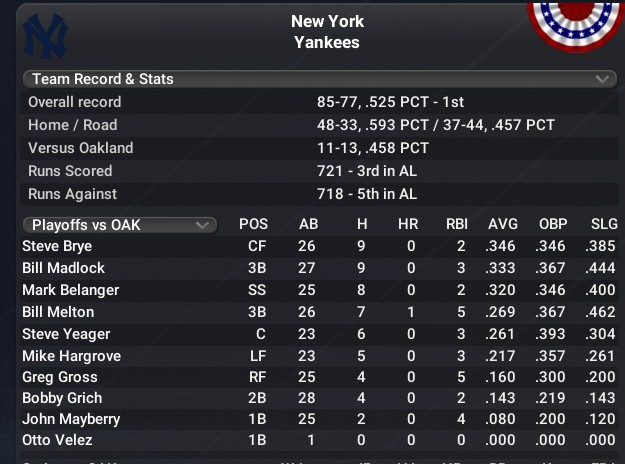The height and width of the screenshot is (464, 625).
Task: Sort by the RBI column header
Action: click(457, 224)
